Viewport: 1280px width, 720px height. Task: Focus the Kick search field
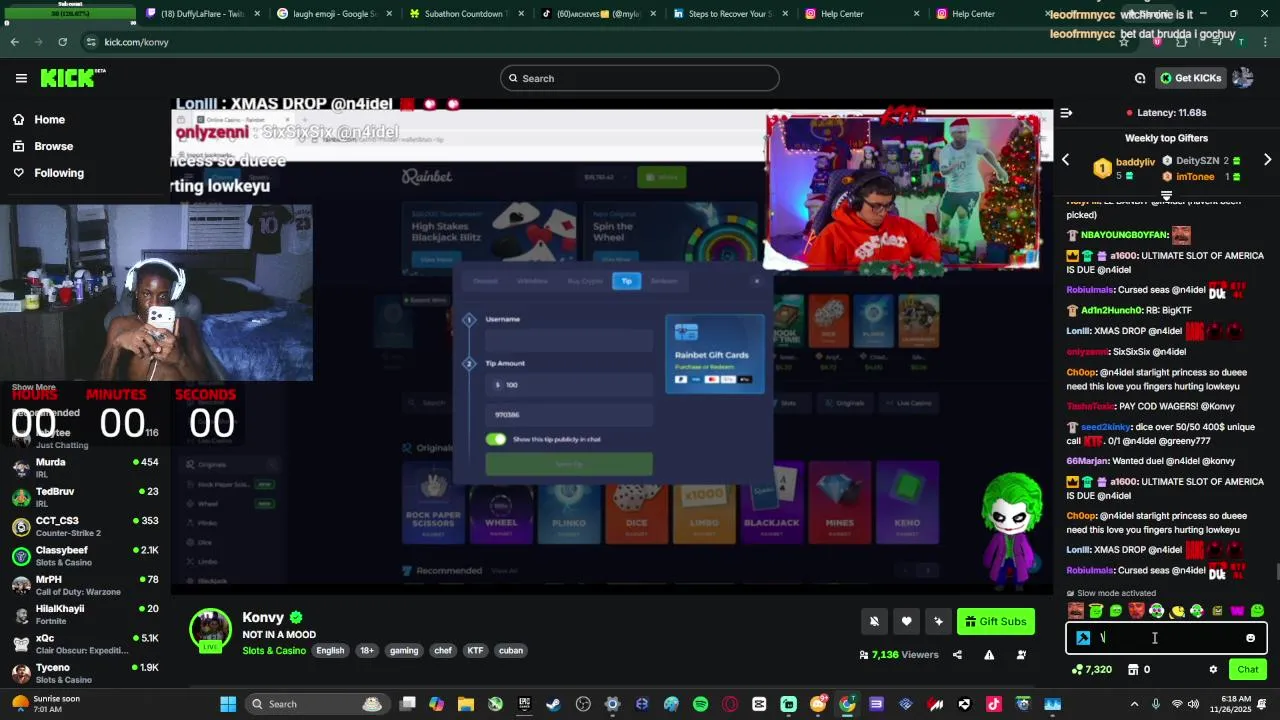(640, 78)
